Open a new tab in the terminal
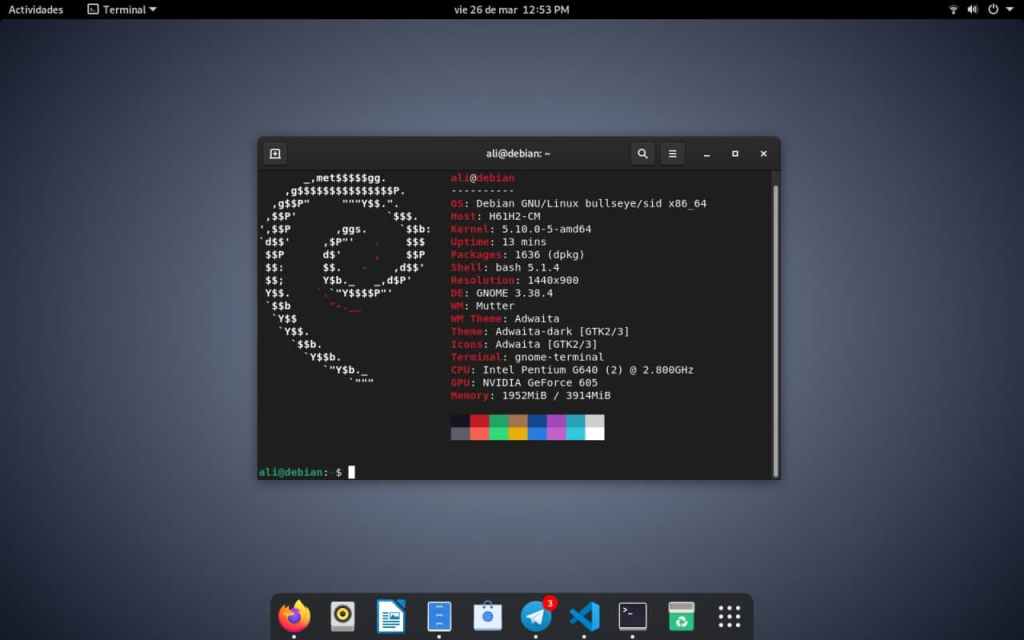 coord(275,153)
